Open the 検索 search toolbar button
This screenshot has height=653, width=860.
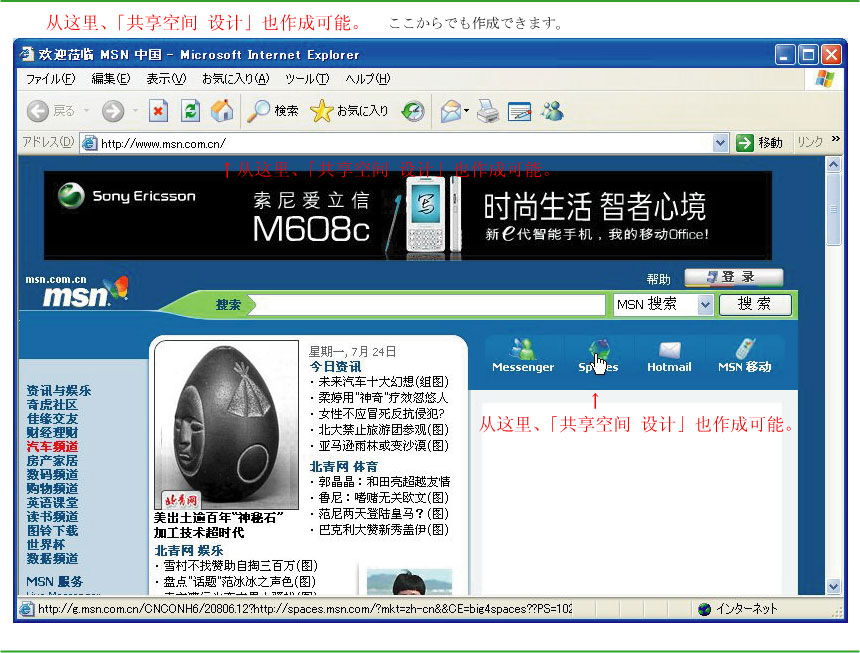[x=273, y=111]
